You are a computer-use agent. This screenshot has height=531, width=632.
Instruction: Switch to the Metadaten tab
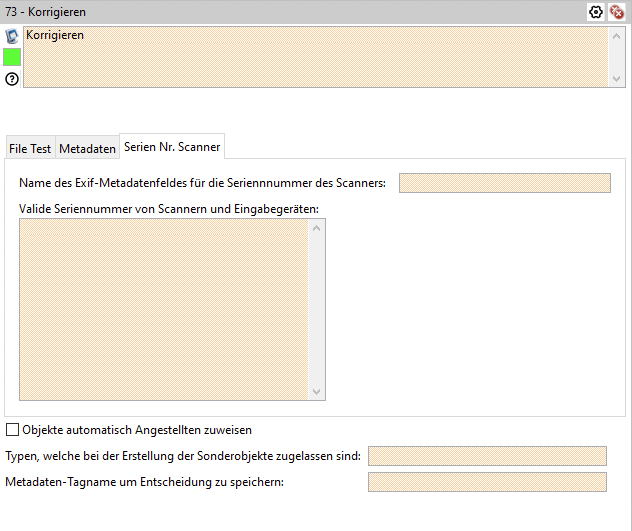[87, 148]
